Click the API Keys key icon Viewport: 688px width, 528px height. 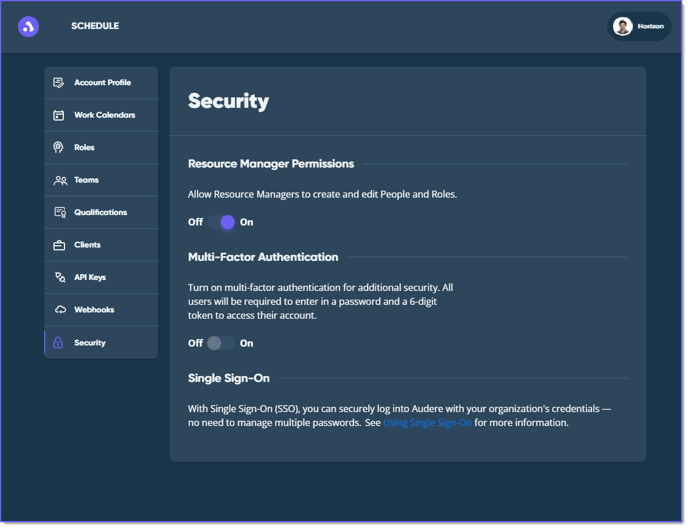(x=60, y=277)
